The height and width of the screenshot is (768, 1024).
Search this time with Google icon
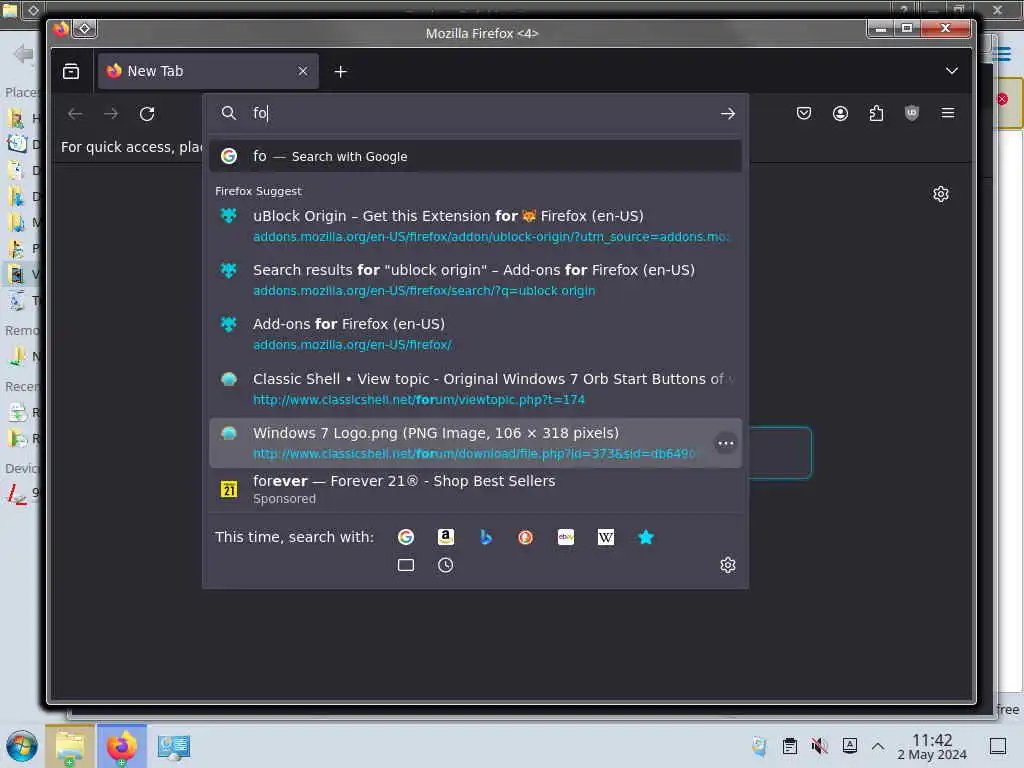point(406,537)
